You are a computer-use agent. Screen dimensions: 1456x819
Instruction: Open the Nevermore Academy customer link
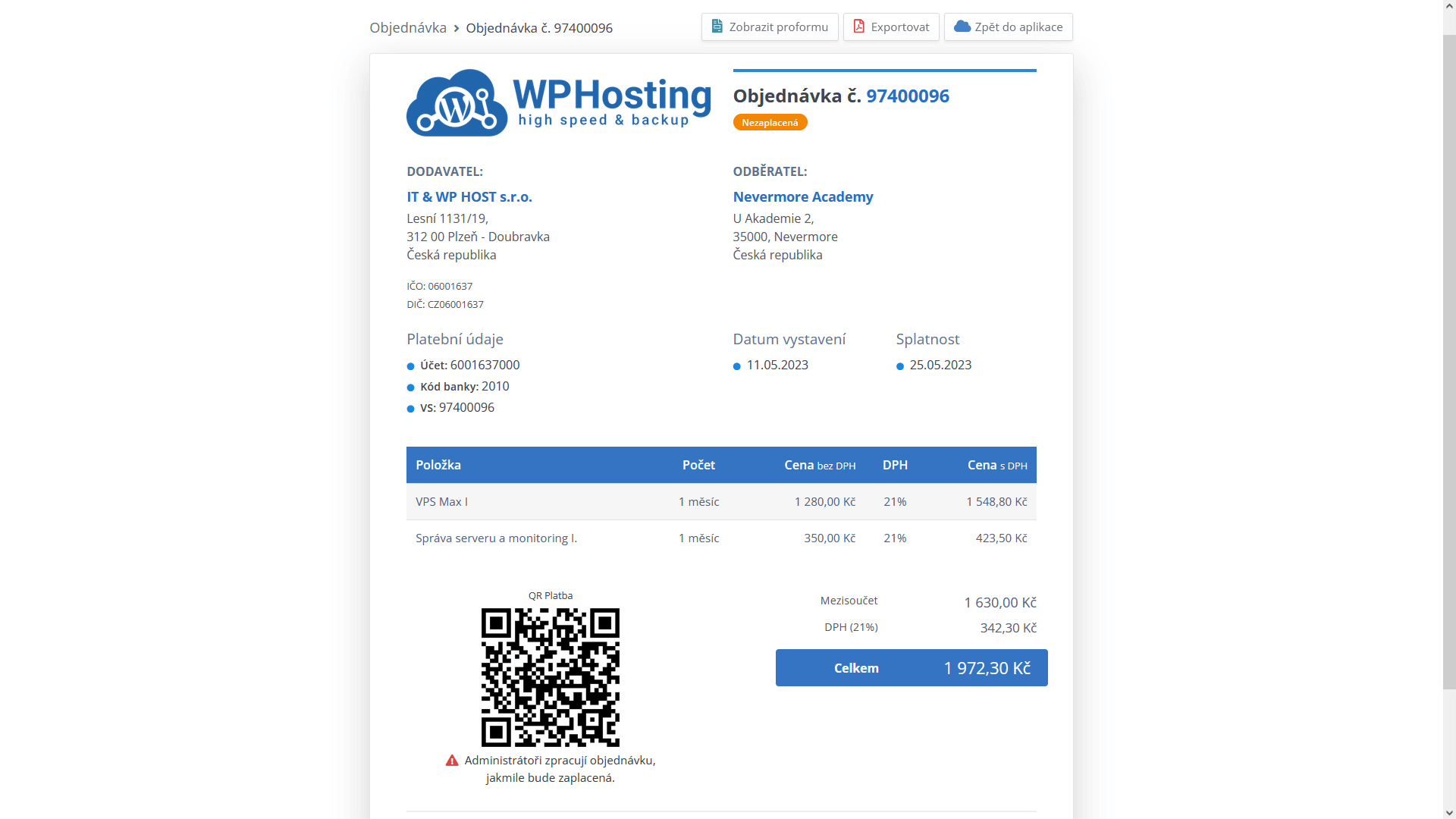click(803, 197)
